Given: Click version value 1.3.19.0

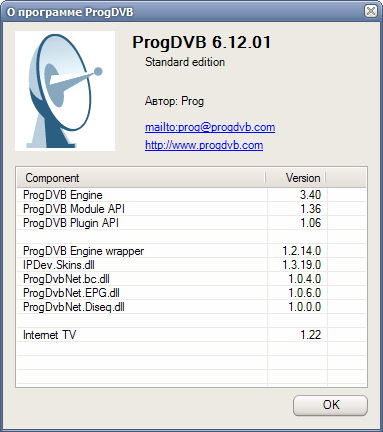Looking at the screenshot, I should point(302,265).
